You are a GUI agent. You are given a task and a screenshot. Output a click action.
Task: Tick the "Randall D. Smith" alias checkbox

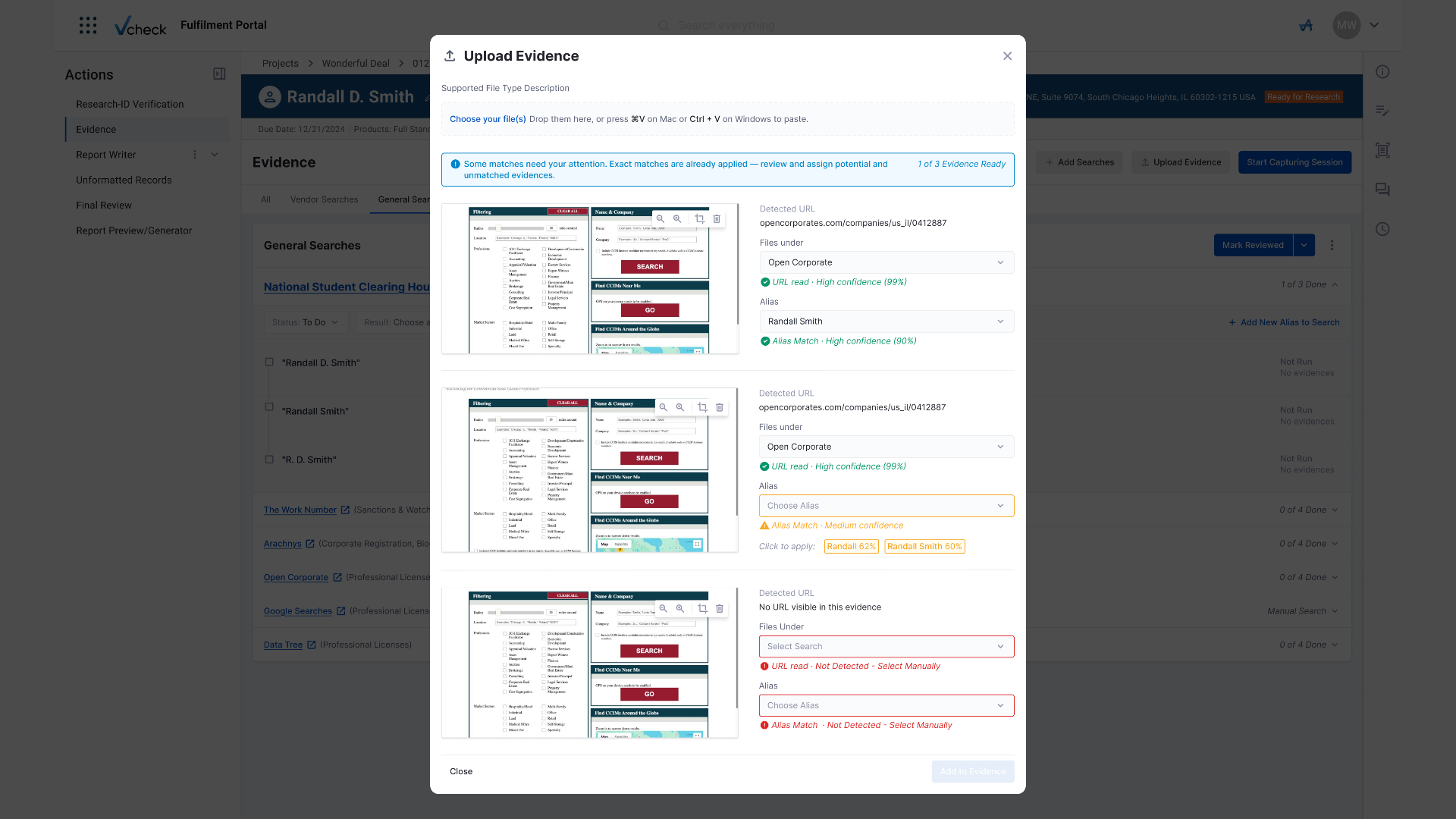click(269, 362)
